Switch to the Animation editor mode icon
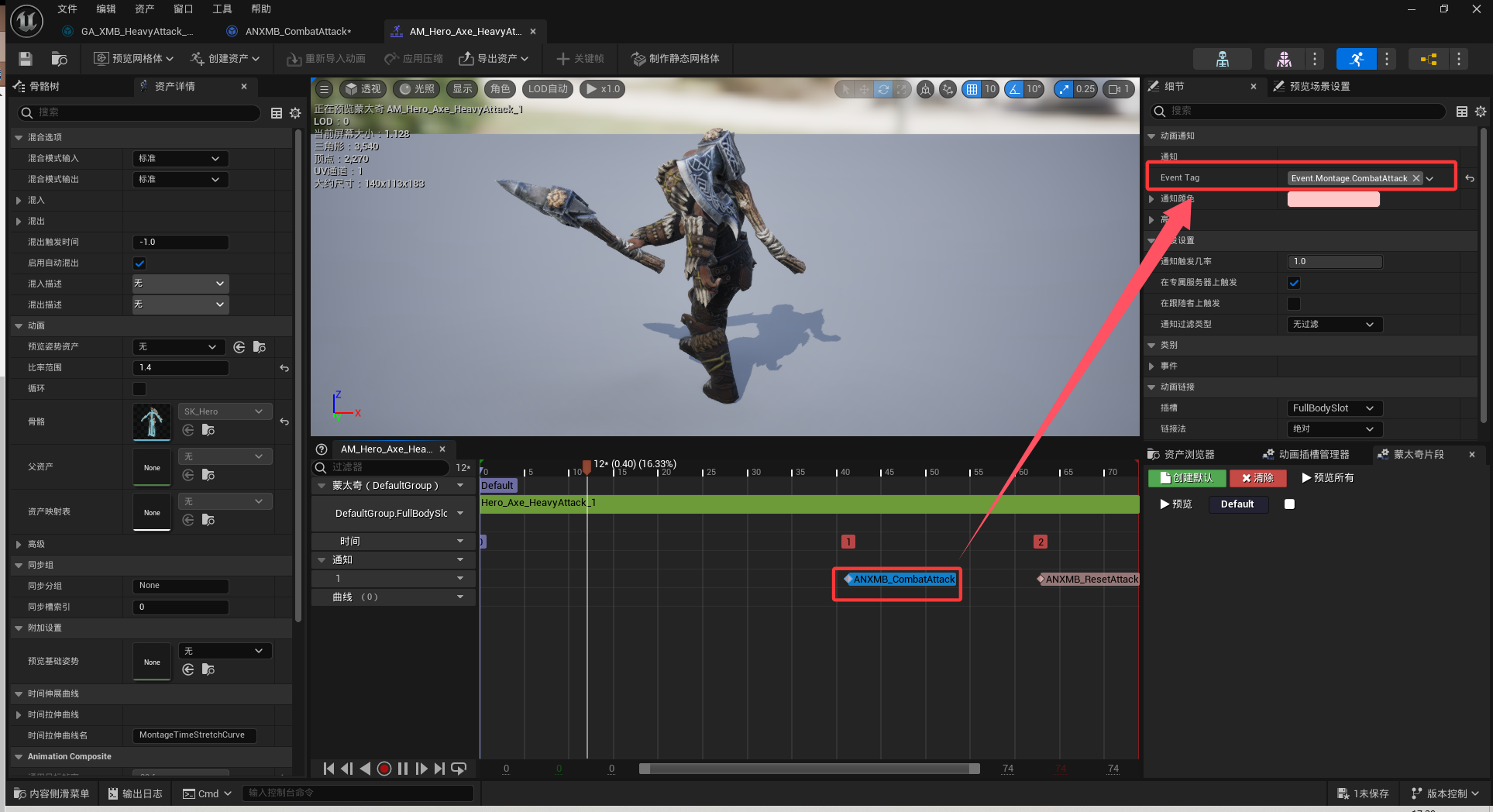This screenshot has height=812, width=1493. (x=1356, y=59)
